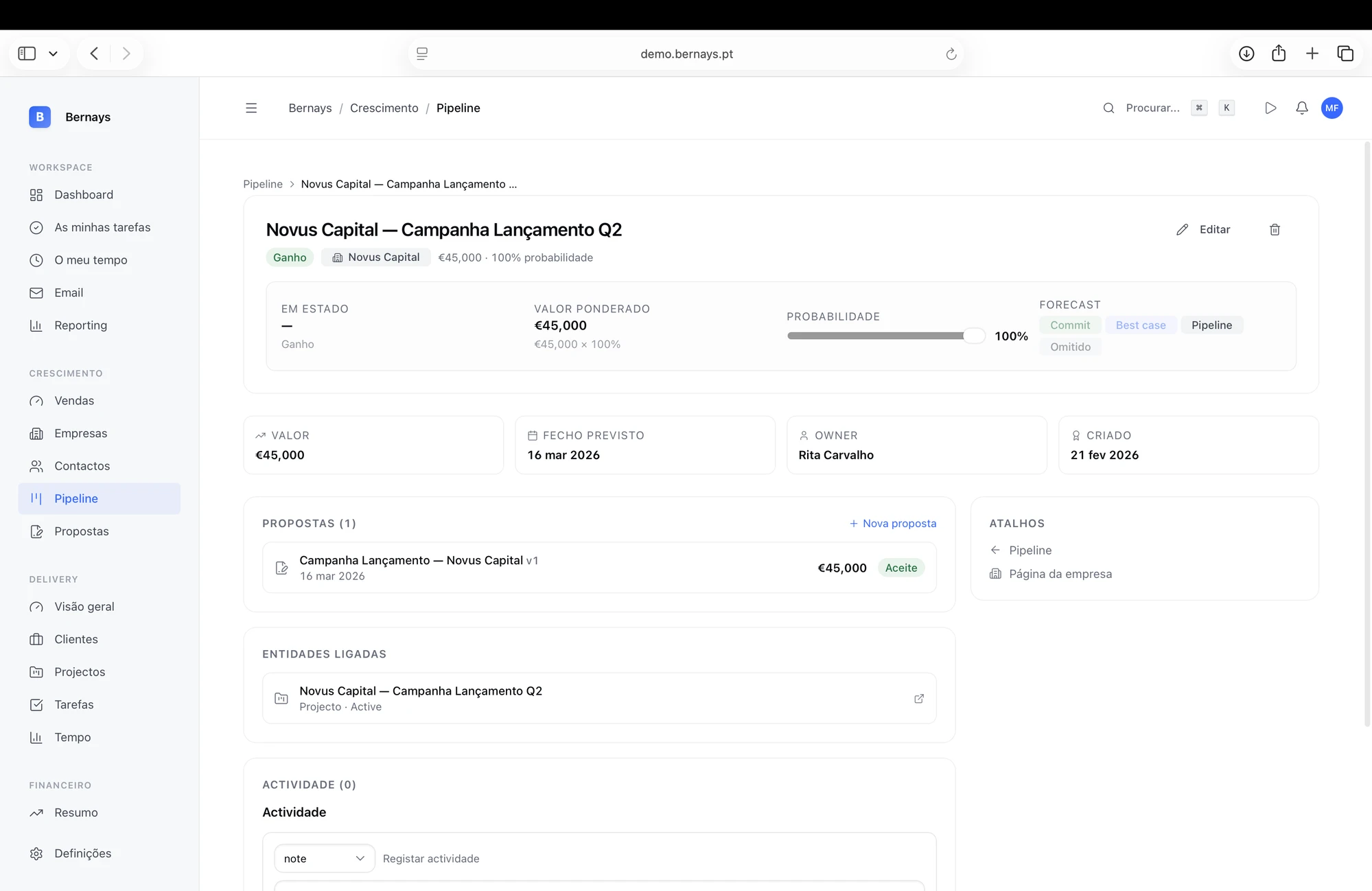Open the MF user avatar menu
1372x891 pixels.
1332,108
